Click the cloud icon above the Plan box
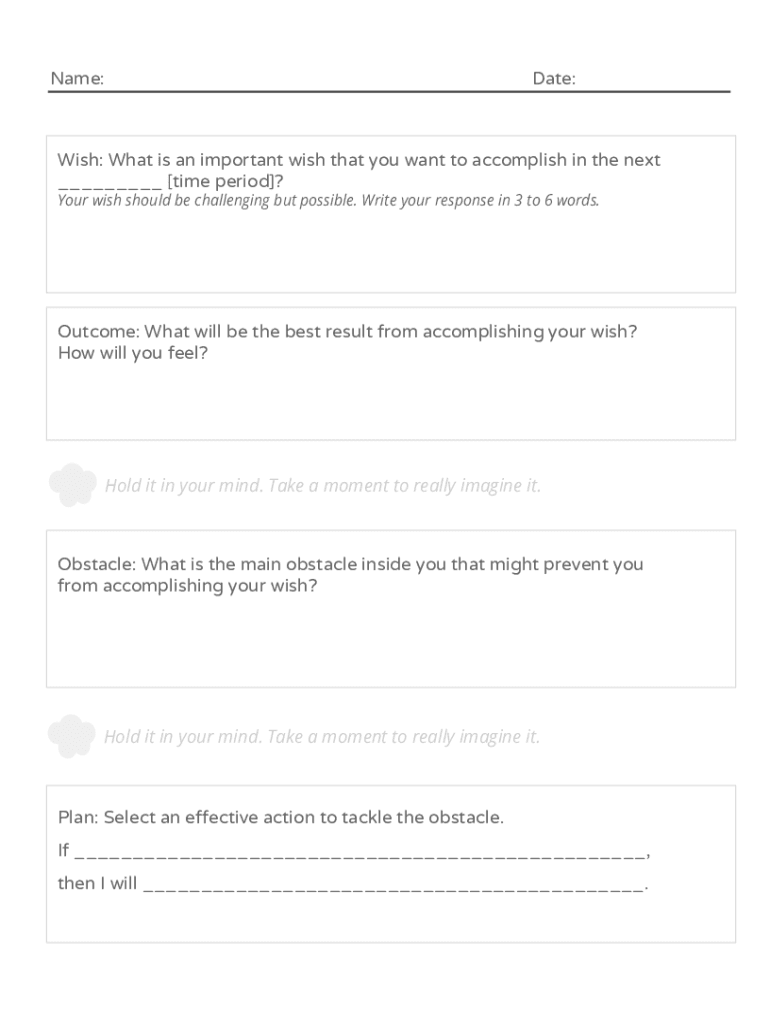The image size is (770, 1024). pos(72,736)
